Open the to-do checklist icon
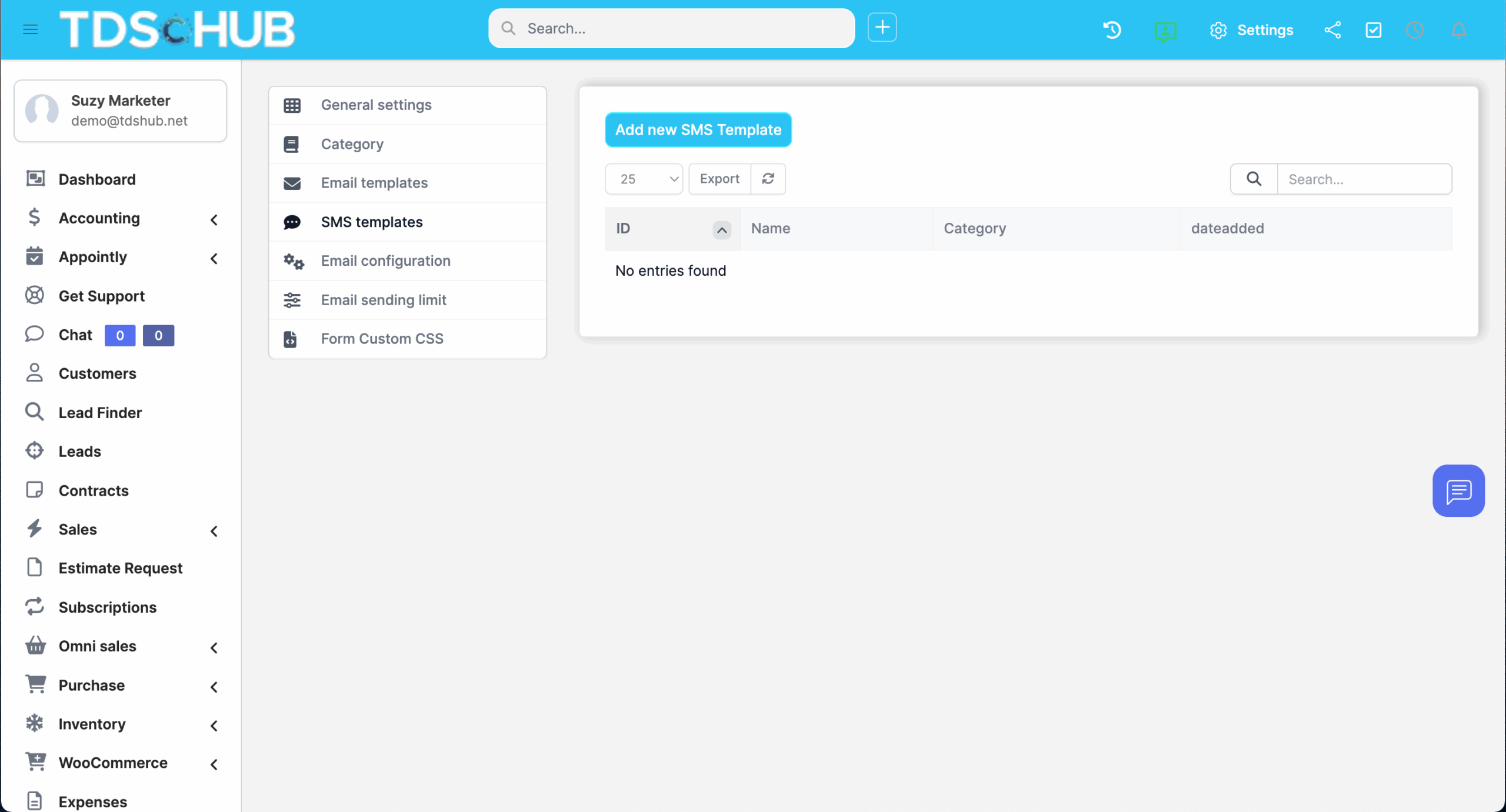 1374,30
